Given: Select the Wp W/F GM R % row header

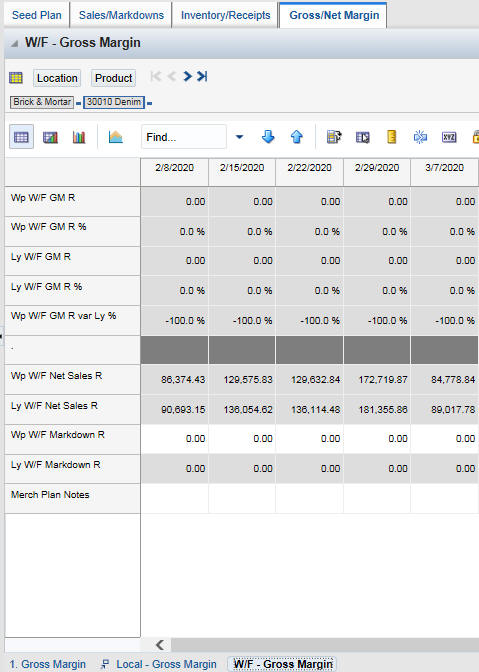Looking at the screenshot, I should (x=72, y=231).
